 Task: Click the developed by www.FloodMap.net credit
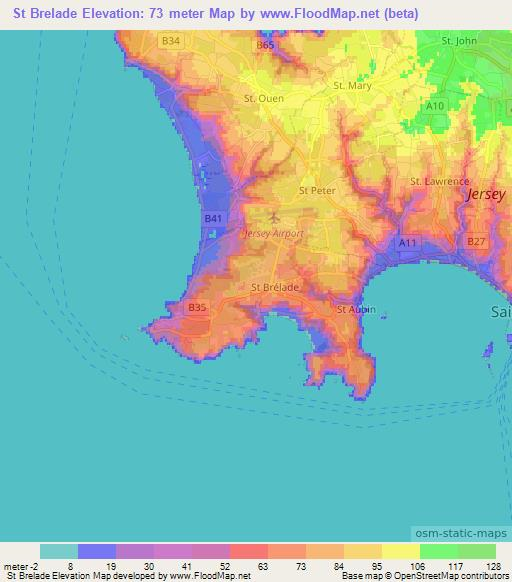pyautogui.click(x=129, y=576)
